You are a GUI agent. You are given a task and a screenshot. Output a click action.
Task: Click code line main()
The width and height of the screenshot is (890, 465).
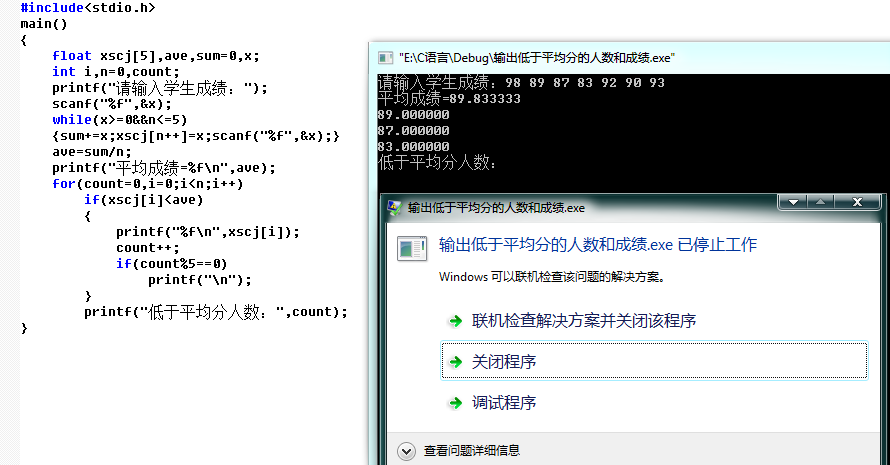(44, 24)
